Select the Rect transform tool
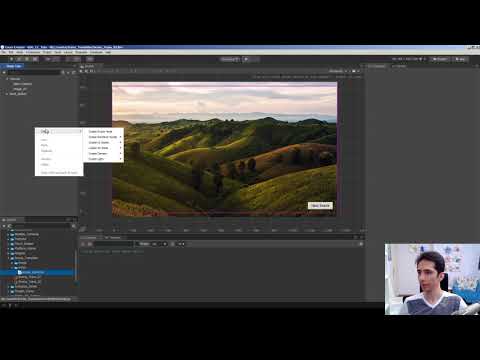 pyautogui.click(x=35, y=59)
